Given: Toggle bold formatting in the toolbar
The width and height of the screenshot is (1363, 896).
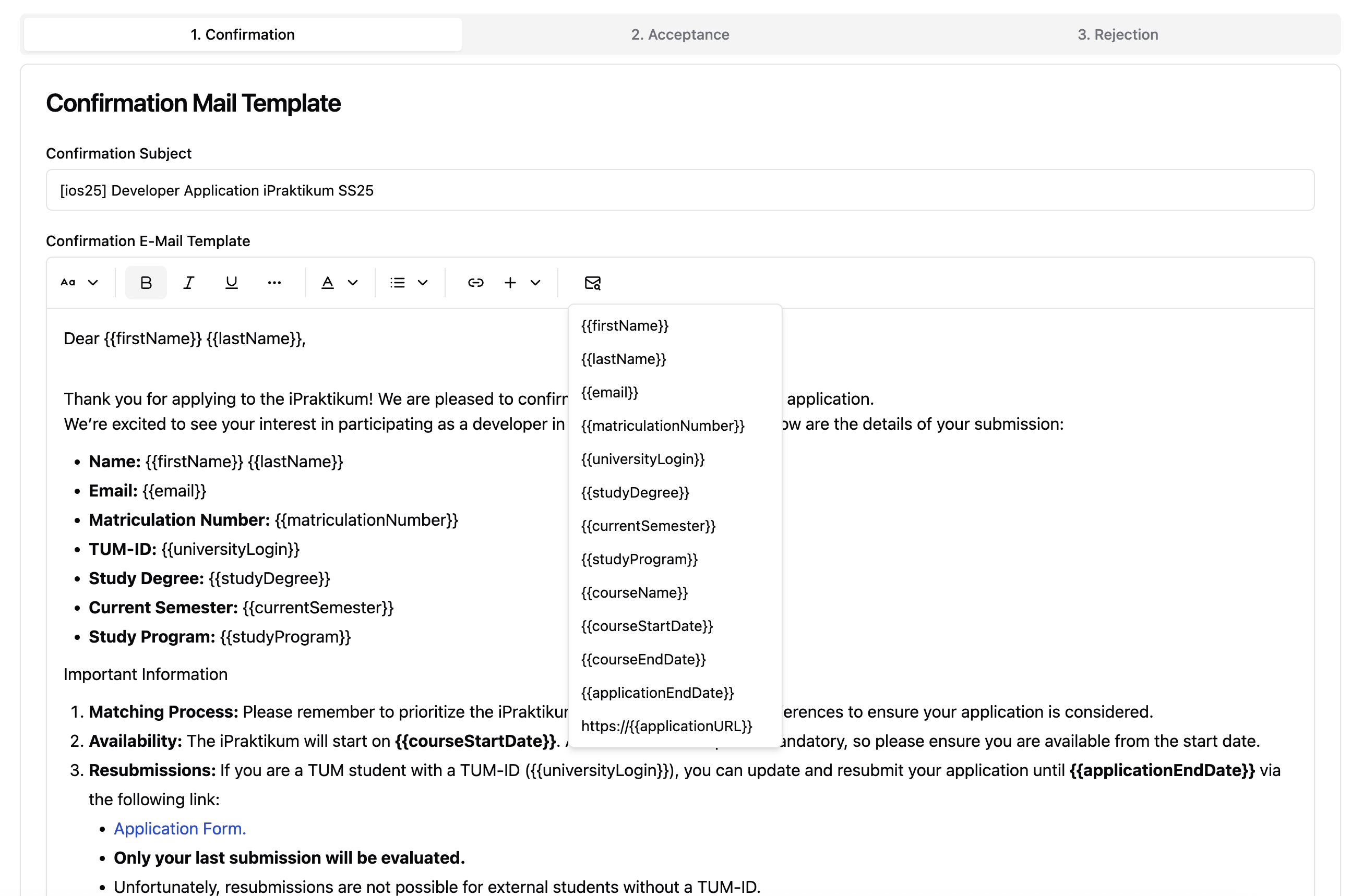Looking at the screenshot, I should coord(146,282).
